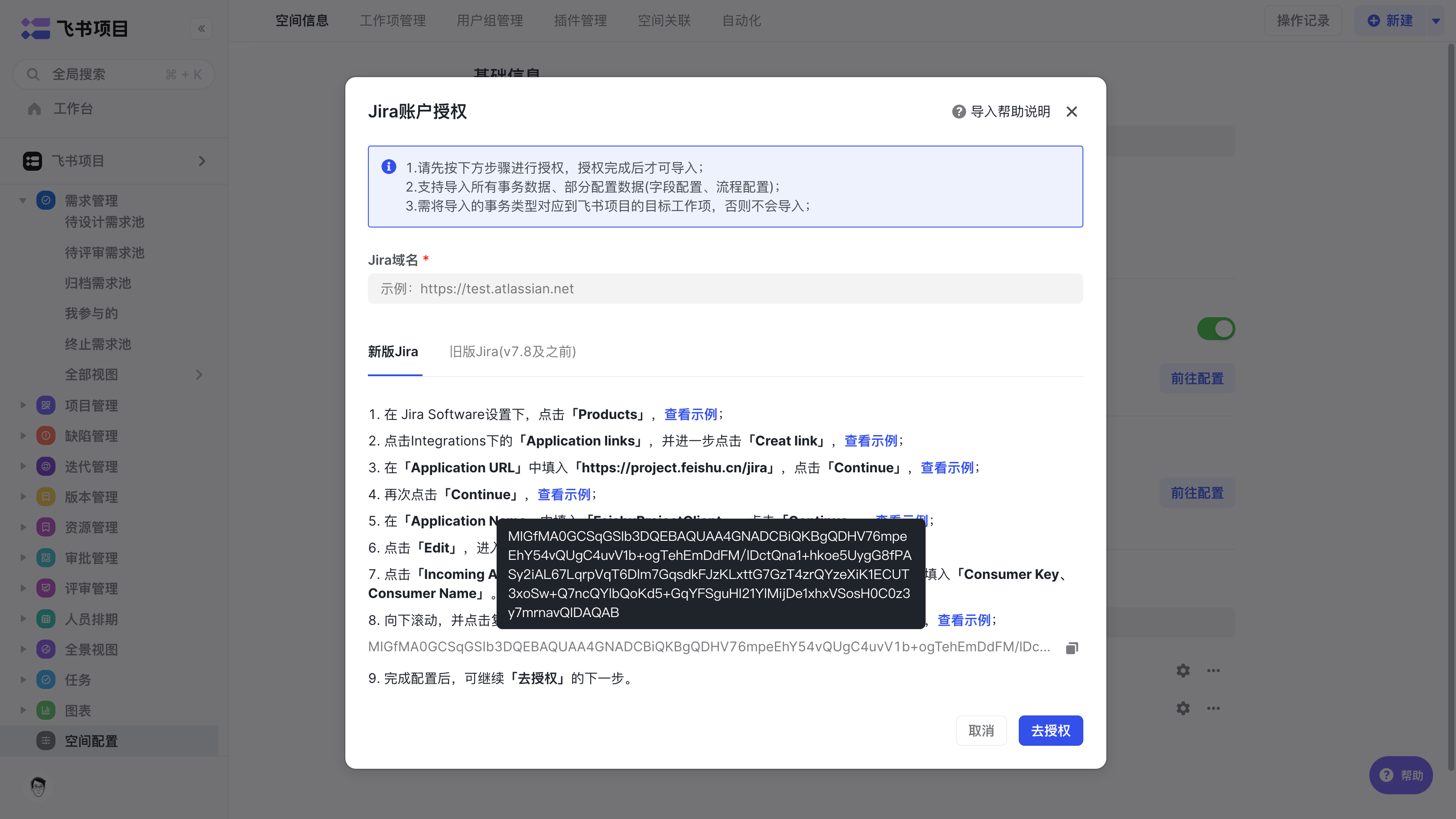Open the user avatar in sidebar
1456x819 pixels.
[39, 787]
